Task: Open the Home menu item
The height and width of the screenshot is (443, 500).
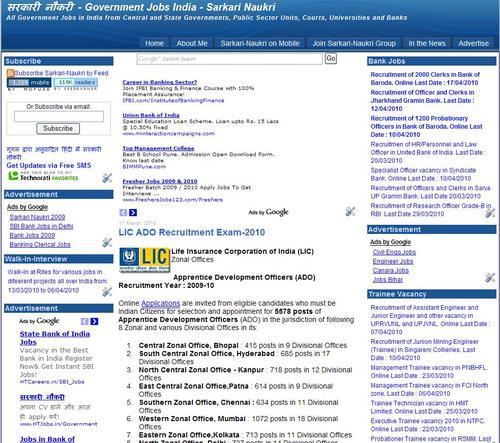Action: point(154,43)
